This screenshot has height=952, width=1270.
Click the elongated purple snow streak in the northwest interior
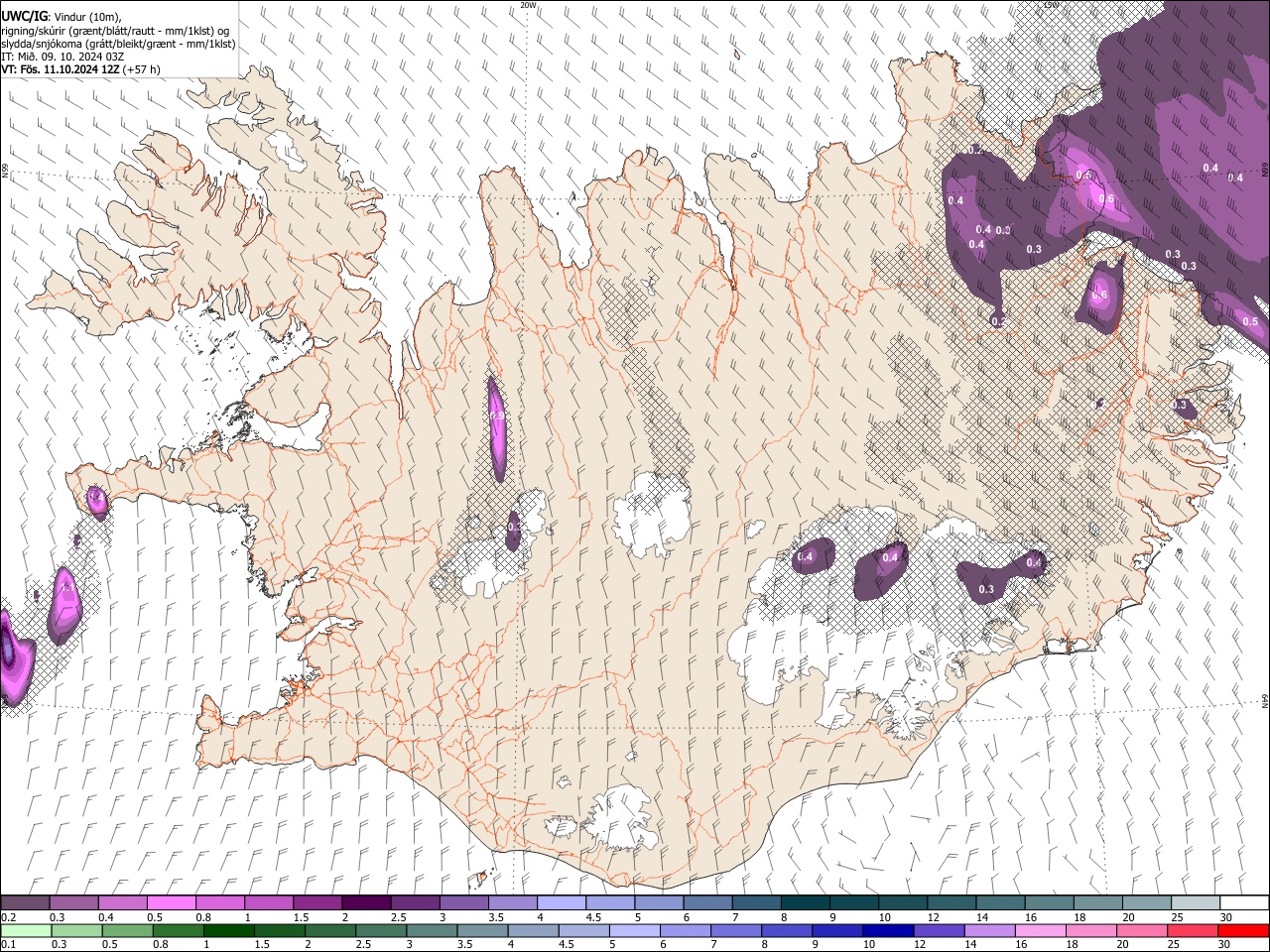tap(498, 428)
